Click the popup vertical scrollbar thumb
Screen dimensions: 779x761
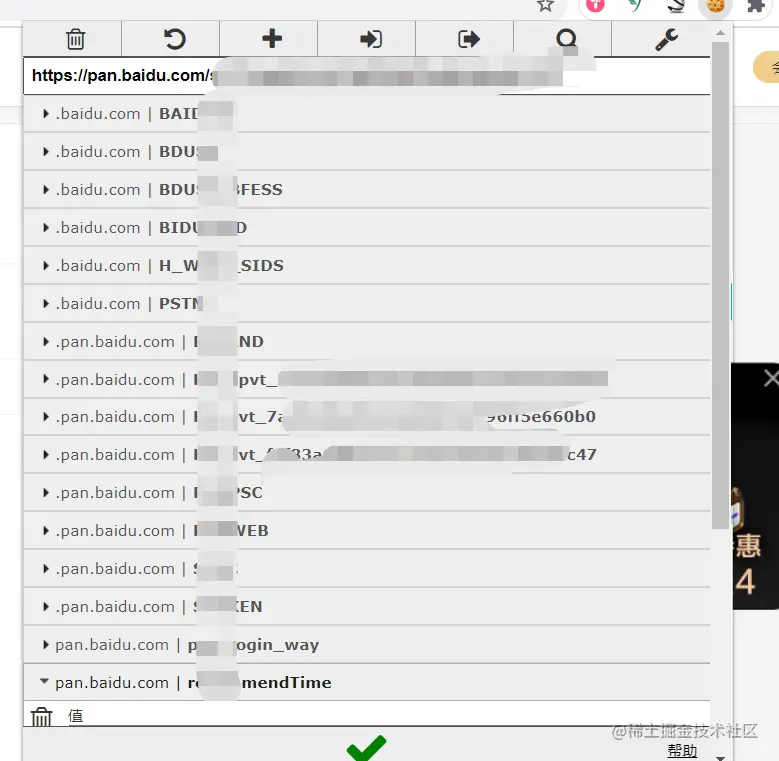click(720, 286)
